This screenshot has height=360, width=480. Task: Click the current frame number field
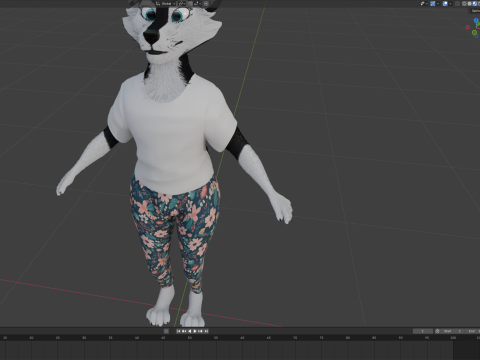pos(423,331)
